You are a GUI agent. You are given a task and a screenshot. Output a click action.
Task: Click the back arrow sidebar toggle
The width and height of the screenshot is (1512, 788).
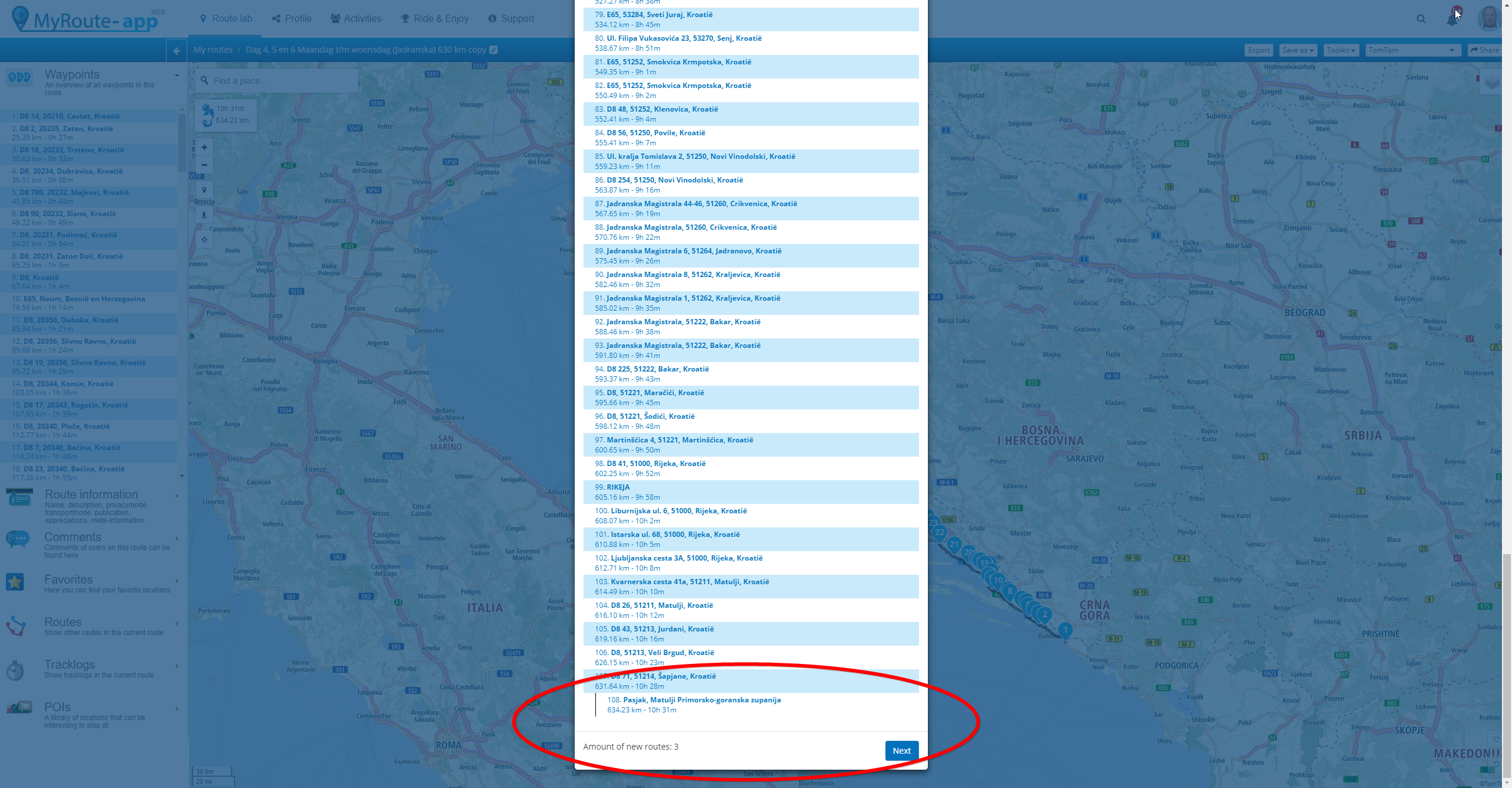pos(177,51)
